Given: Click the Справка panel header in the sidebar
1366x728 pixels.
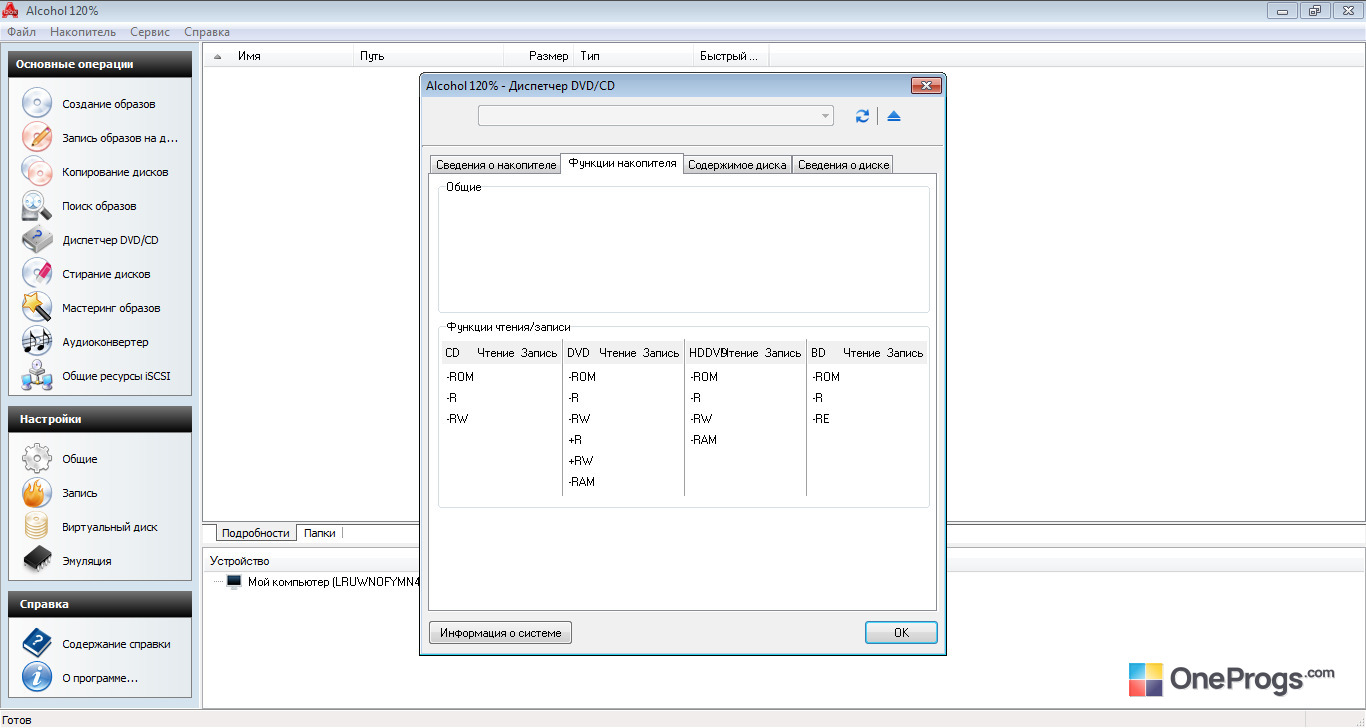Looking at the screenshot, I should 99,604.
